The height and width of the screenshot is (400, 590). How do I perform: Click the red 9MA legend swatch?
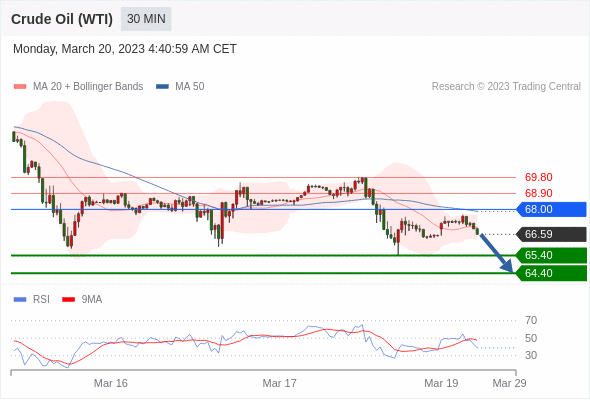[68, 300]
